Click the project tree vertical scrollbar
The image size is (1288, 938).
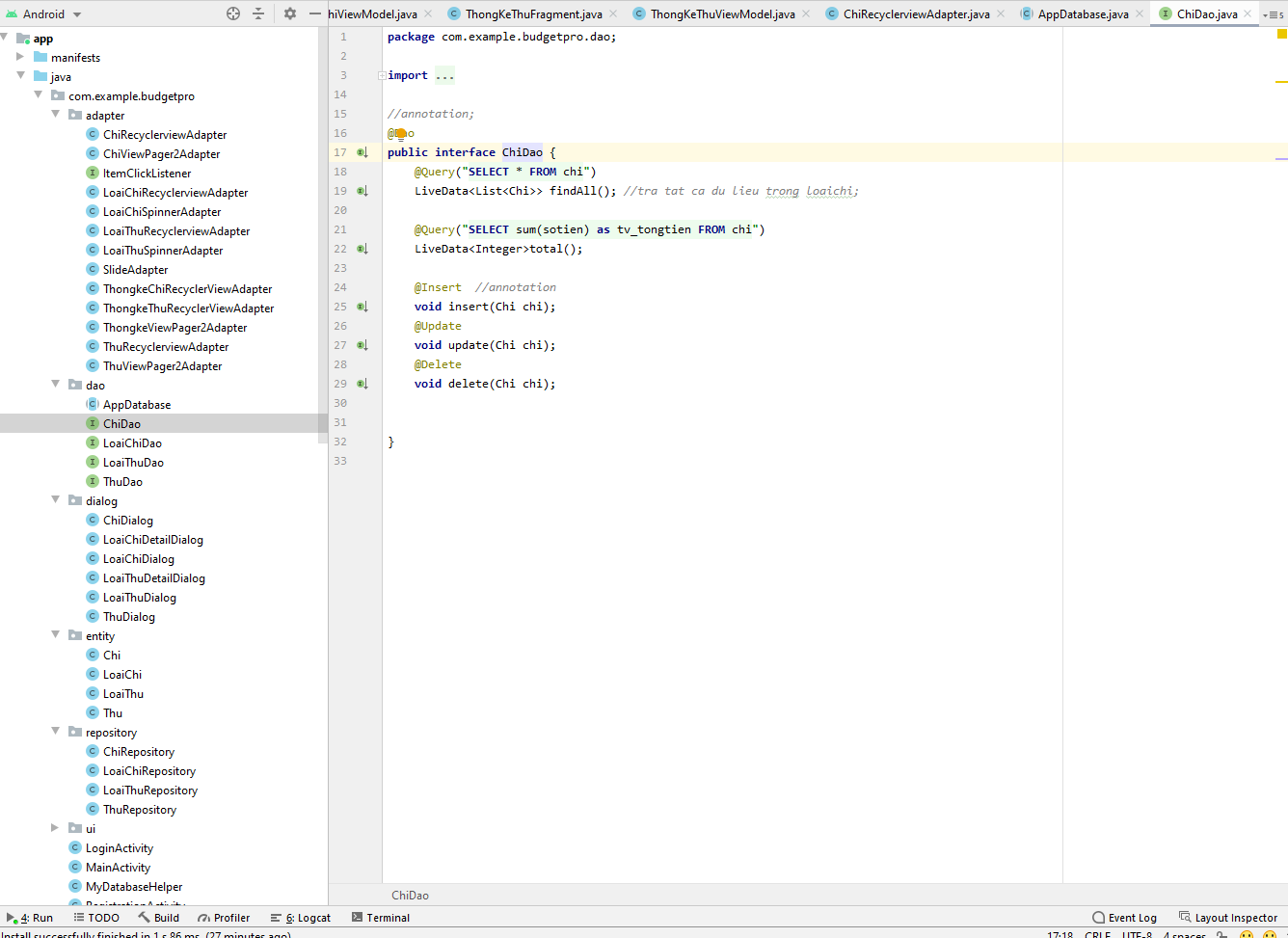323,235
